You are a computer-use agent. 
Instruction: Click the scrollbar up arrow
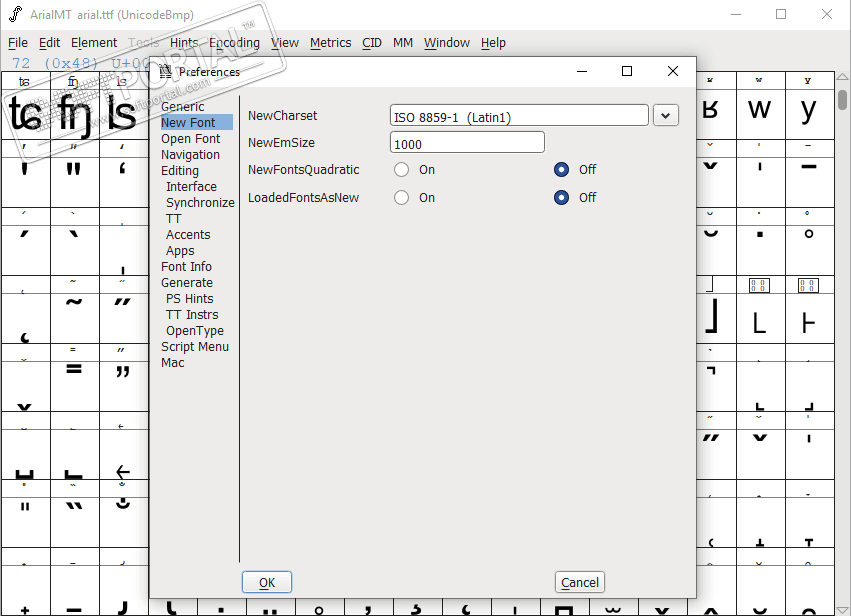click(842, 77)
